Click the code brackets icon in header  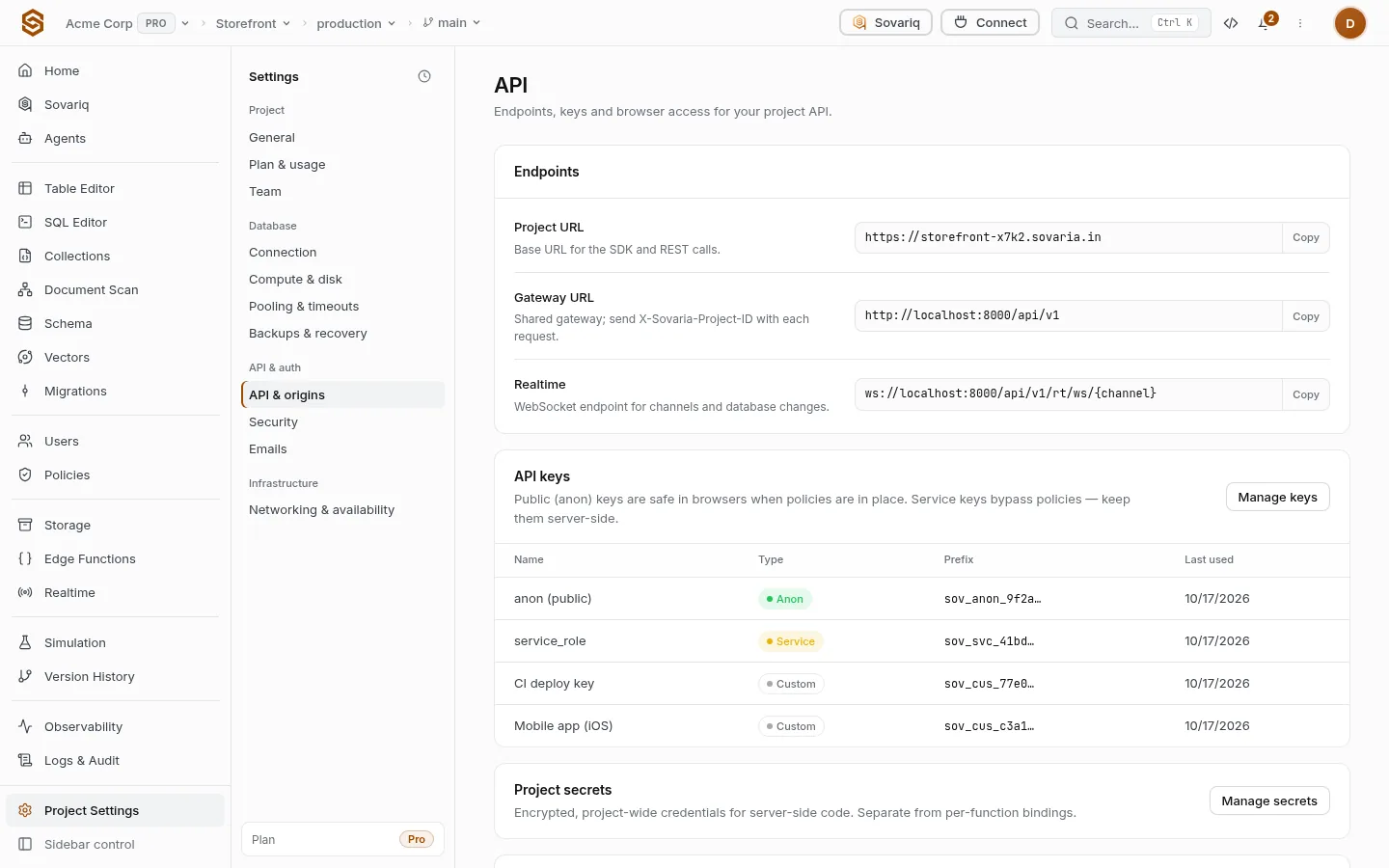[1231, 23]
